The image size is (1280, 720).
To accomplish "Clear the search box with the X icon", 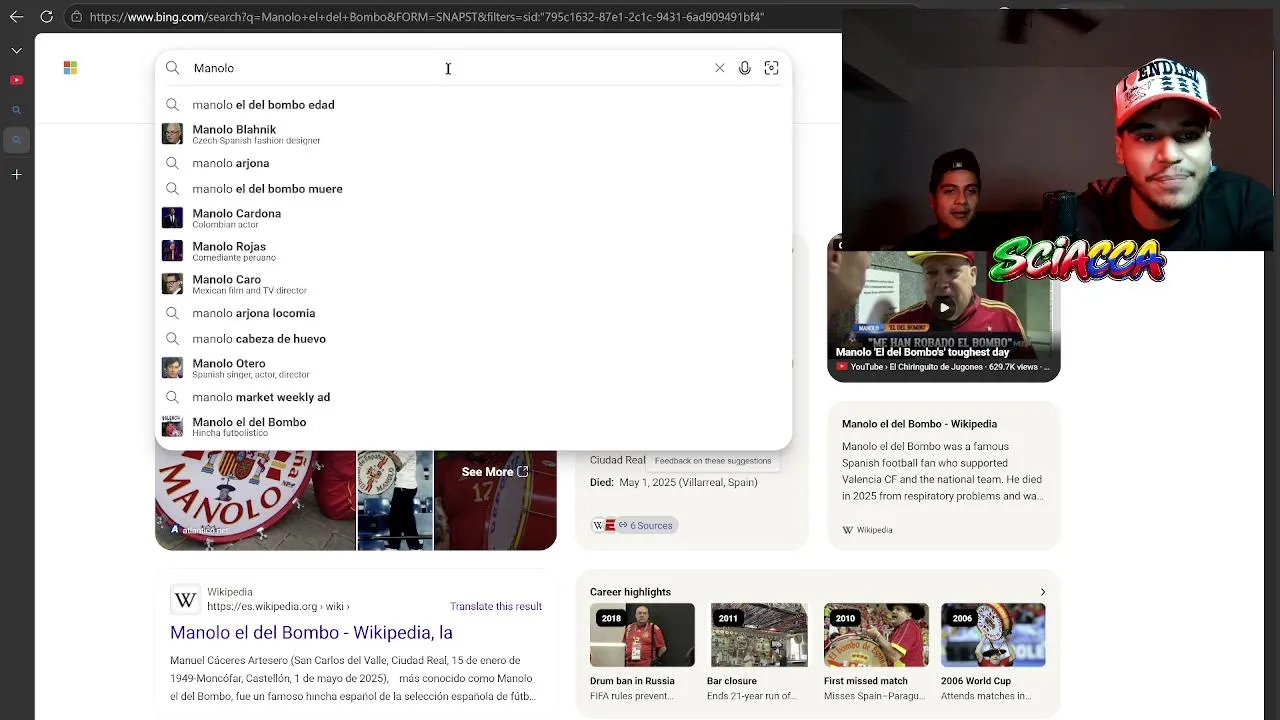I will tap(719, 68).
